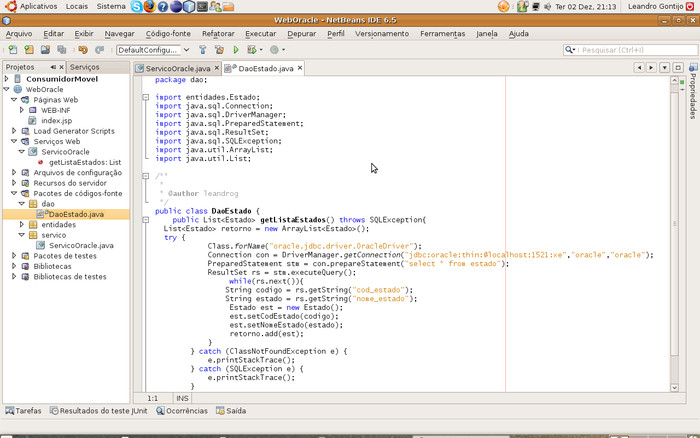Open the Tarefas window button
Viewport: 700px width, 438px height.
pyautogui.click(x=23, y=411)
